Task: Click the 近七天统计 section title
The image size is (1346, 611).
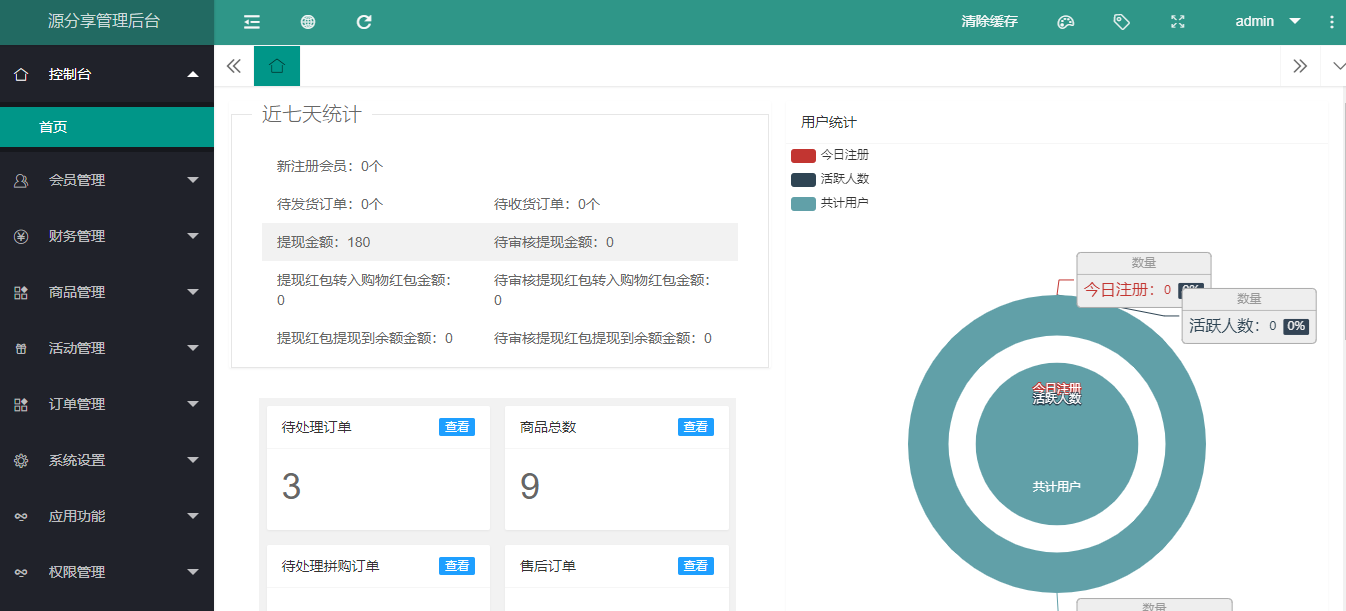Action: tap(311, 114)
